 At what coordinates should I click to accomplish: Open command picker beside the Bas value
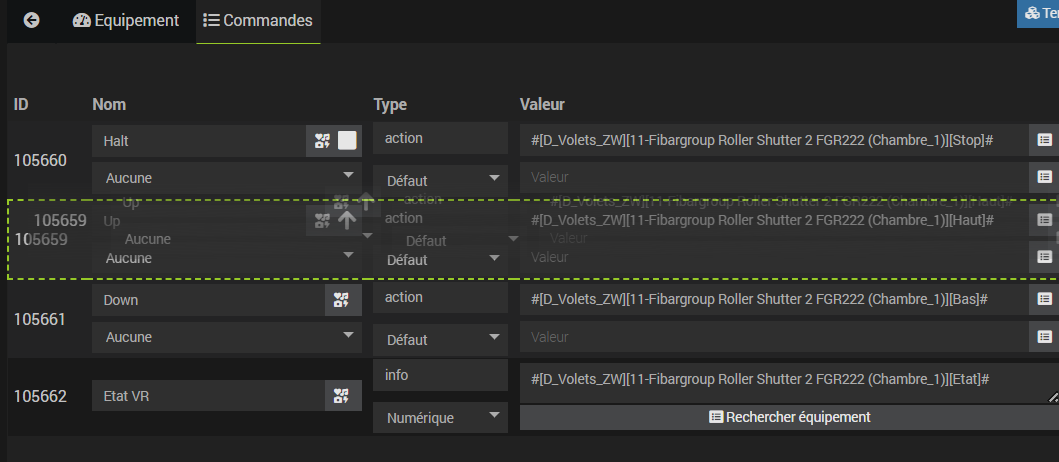pos(1044,299)
